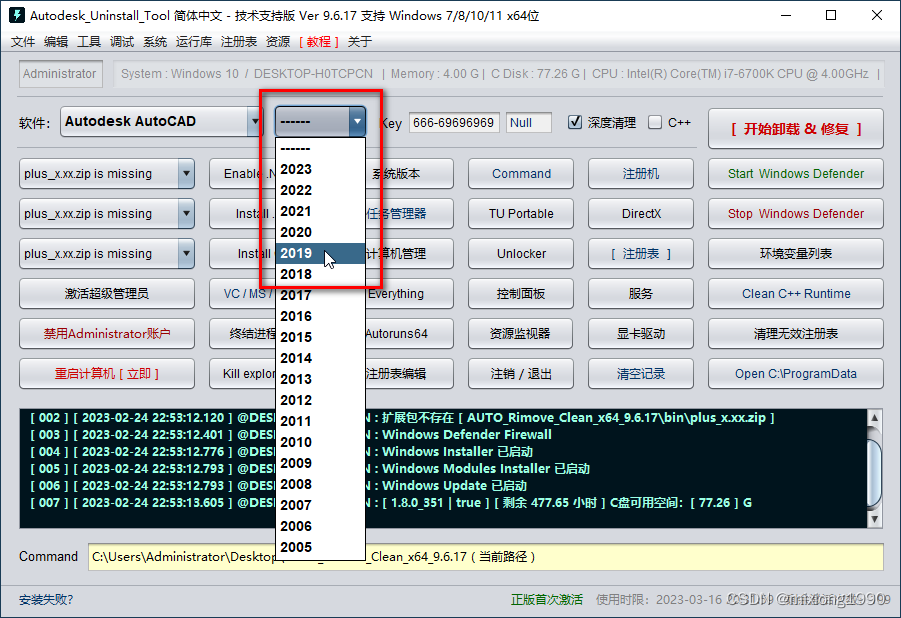The height and width of the screenshot is (618, 901).
Task: Click log panel scroll down arrow
Action: click(x=874, y=519)
